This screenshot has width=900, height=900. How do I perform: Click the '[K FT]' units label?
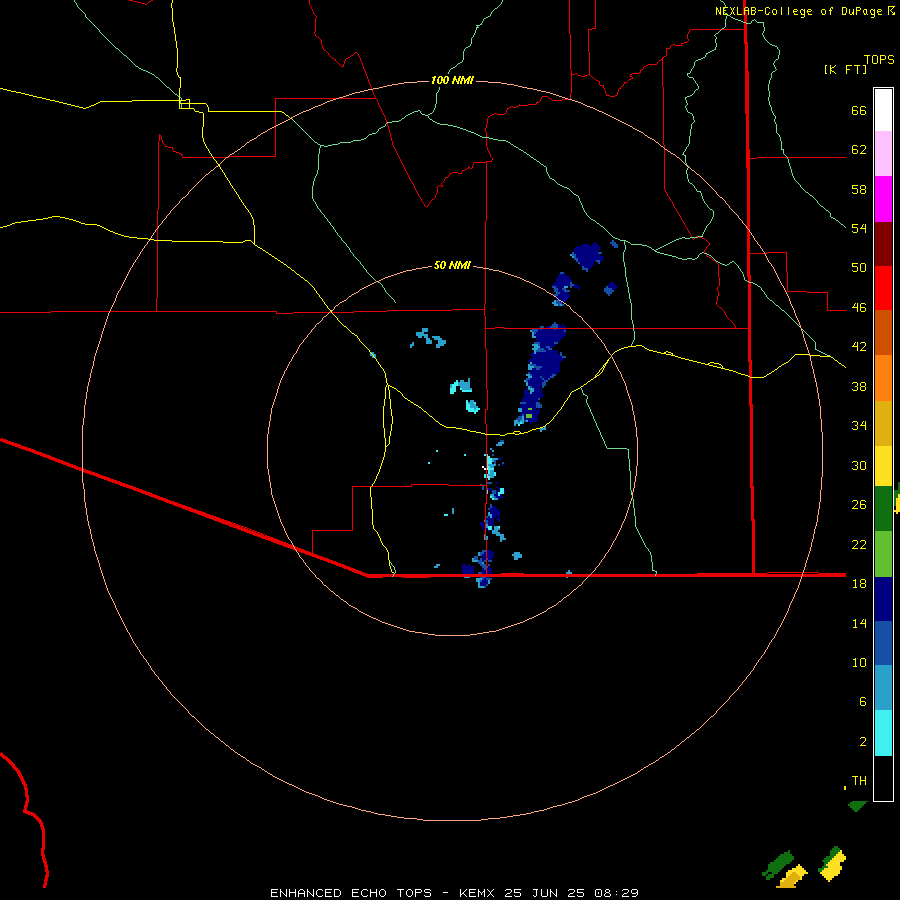click(845, 69)
